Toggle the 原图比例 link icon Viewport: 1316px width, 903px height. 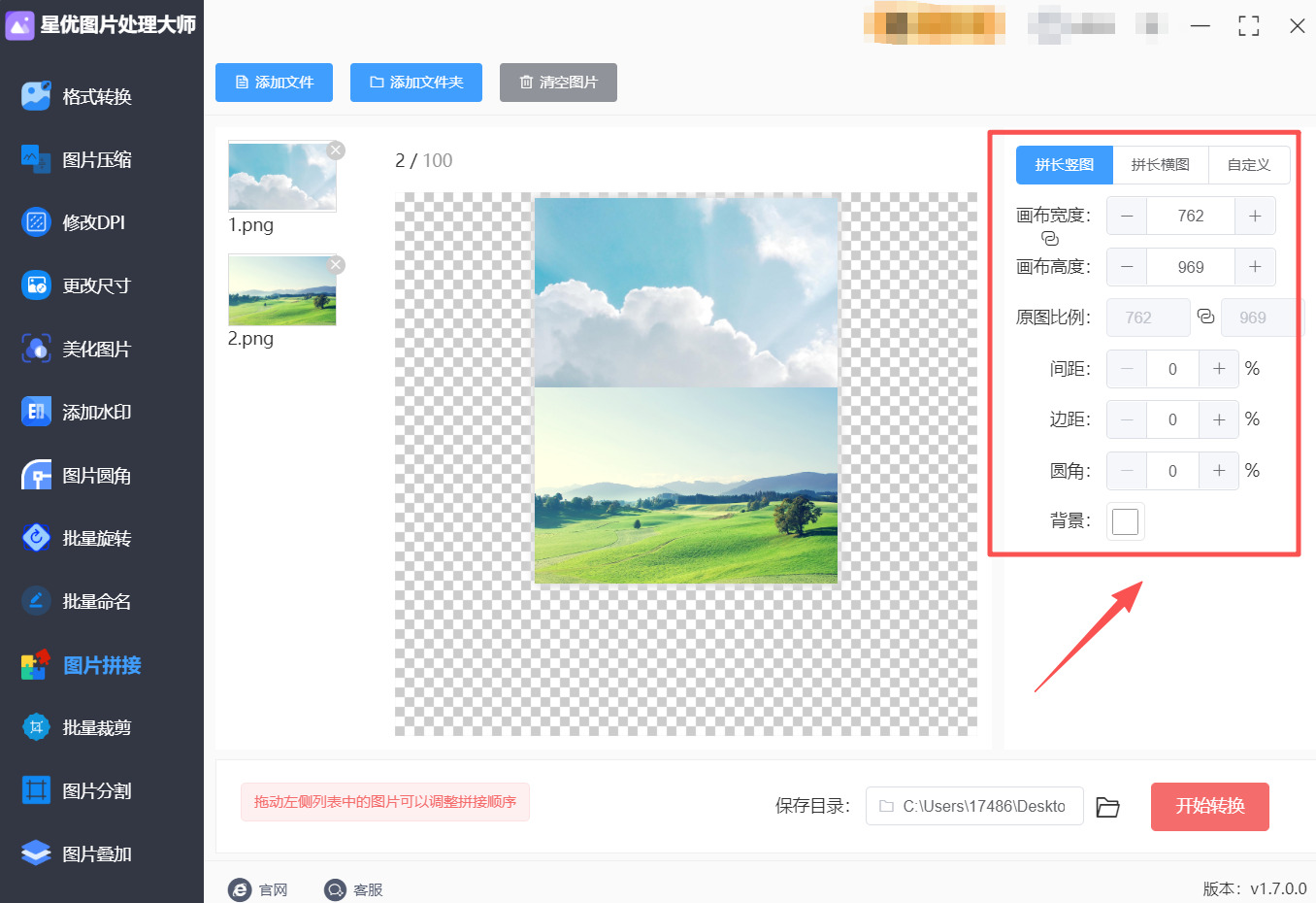(x=1205, y=317)
